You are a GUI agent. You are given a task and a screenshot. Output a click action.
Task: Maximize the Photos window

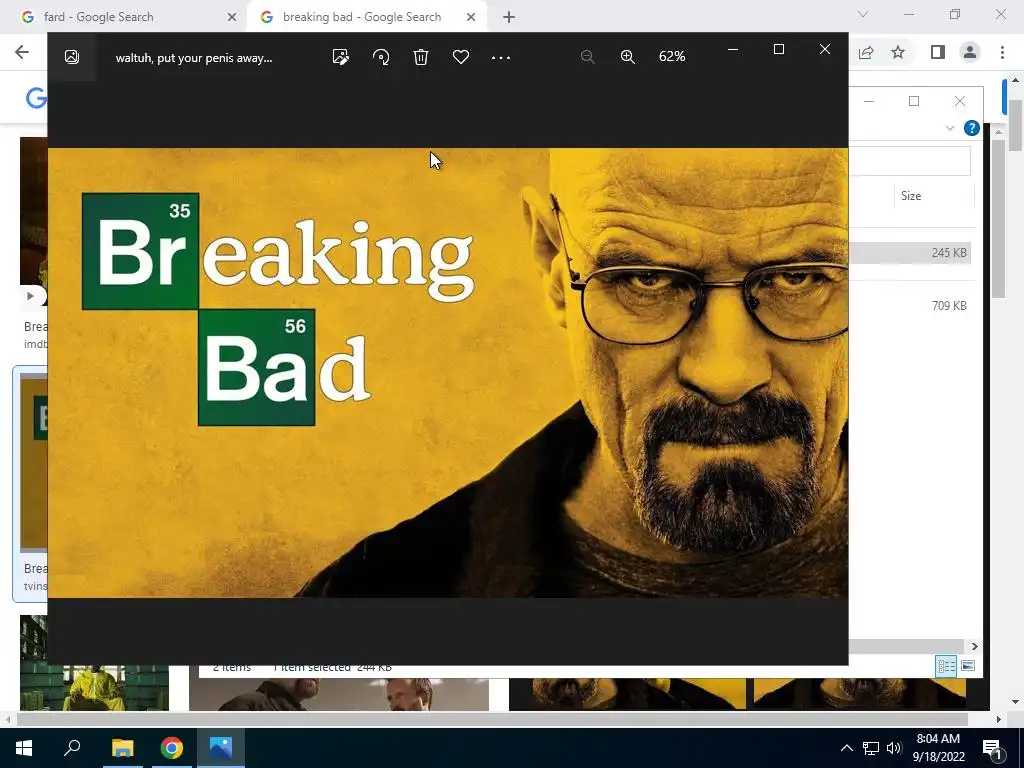[778, 50]
